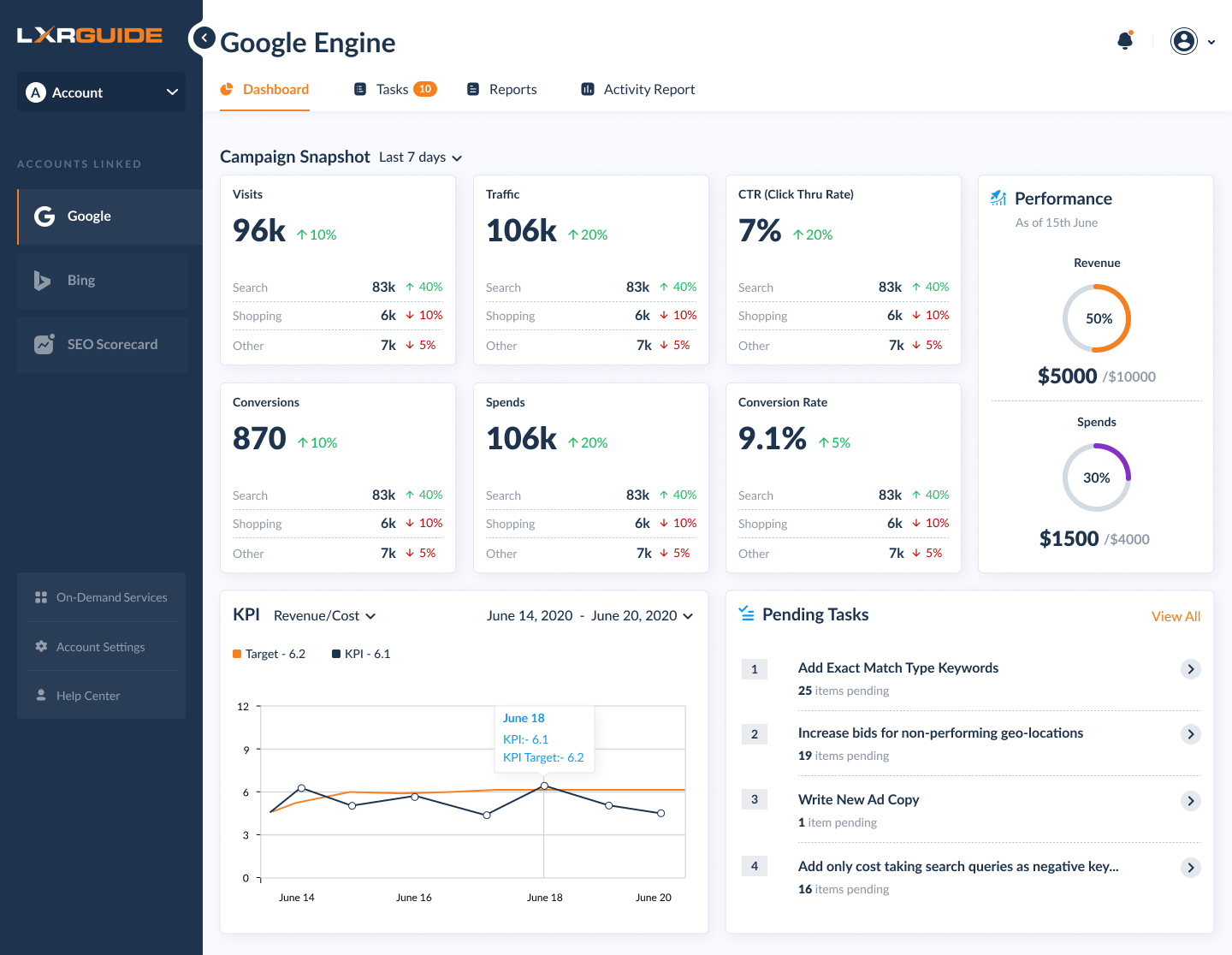Viewport: 1232px width, 955px height.
Task: Switch to the Tasks tab
Action: tap(394, 90)
